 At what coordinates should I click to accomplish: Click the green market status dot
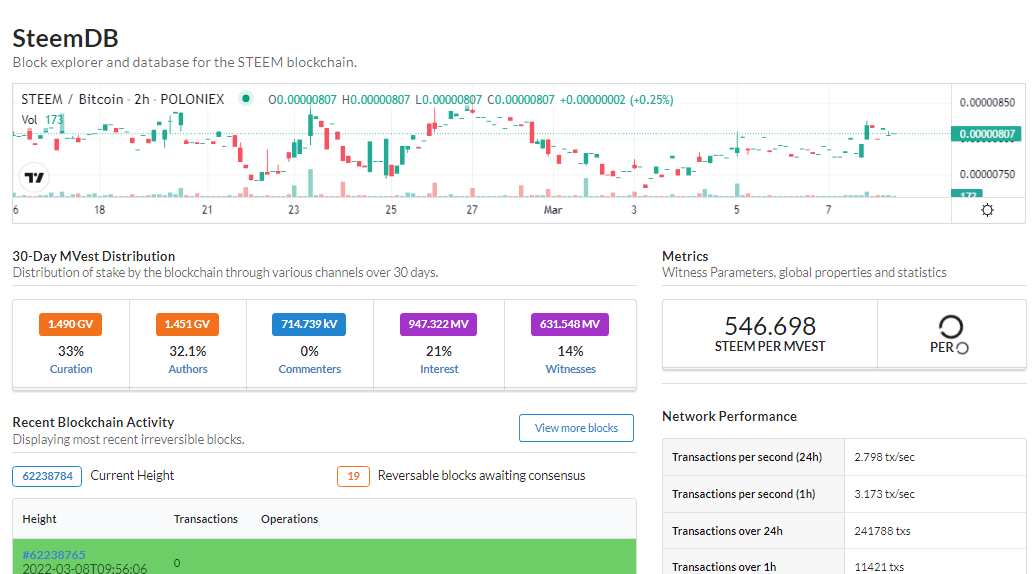246,99
